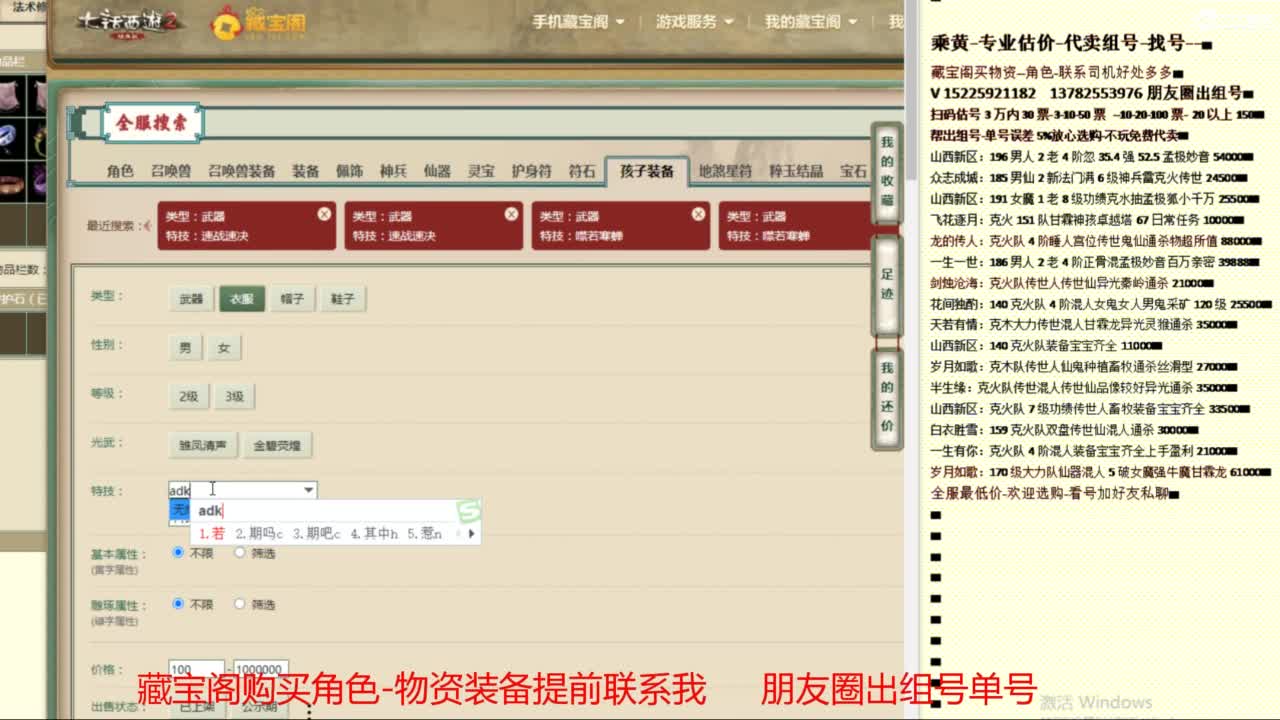Go to the 神兵 tab
1280x720 pixels.
pos(394,171)
